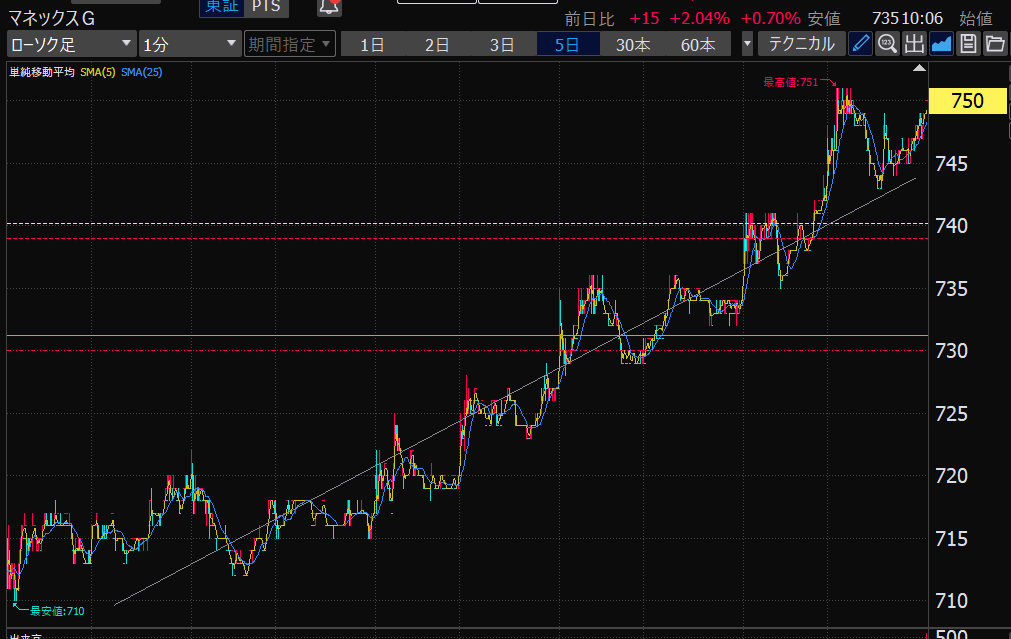The height and width of the screenshot is (639, 1011).
Task: Click the 715 price axis label
Action: tap(952, 538)
